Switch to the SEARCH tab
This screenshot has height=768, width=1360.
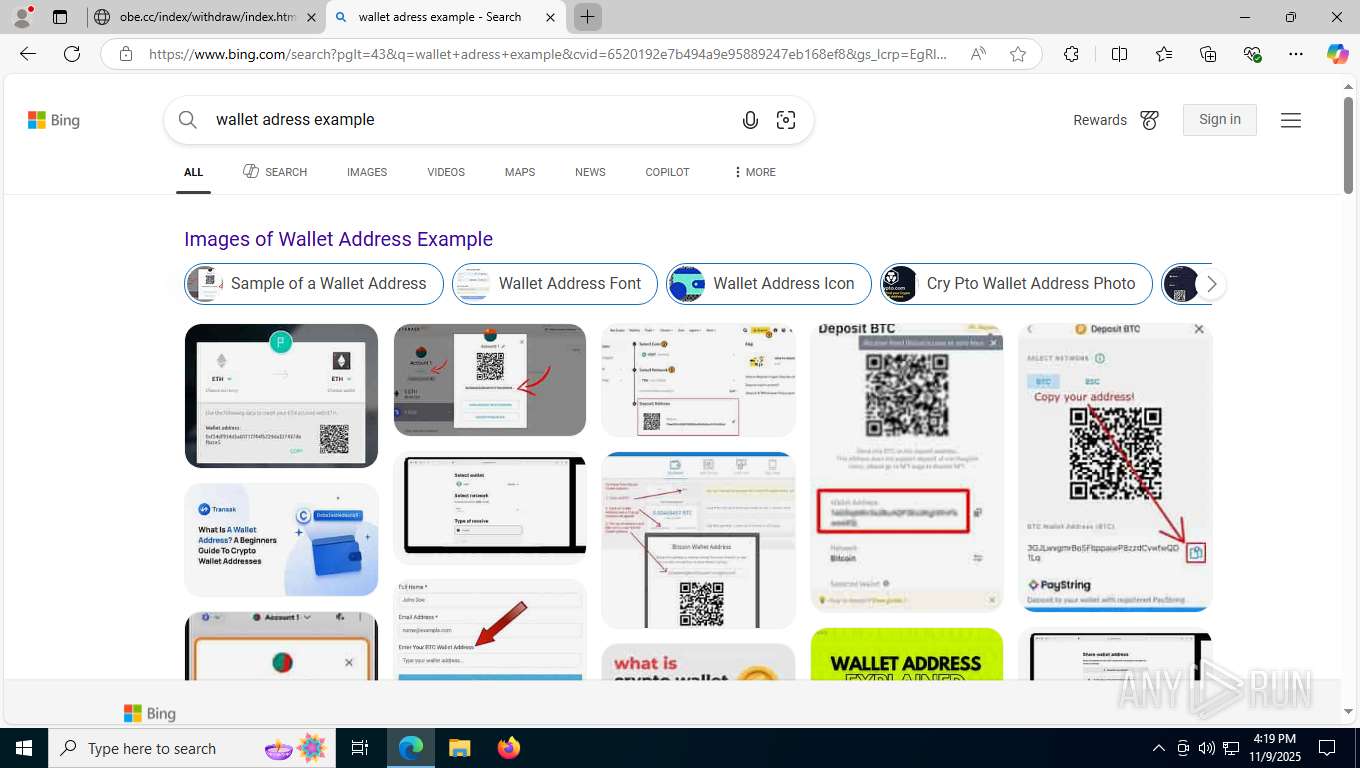(x=275, y=172)
